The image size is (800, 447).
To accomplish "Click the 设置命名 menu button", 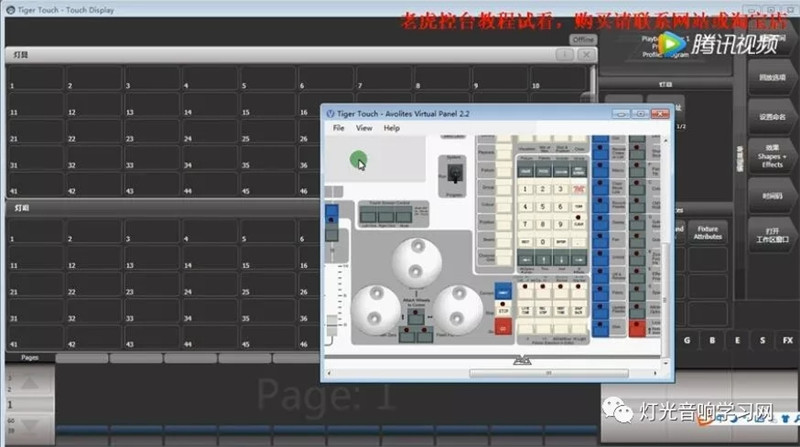I will click(x=772, y=117).
